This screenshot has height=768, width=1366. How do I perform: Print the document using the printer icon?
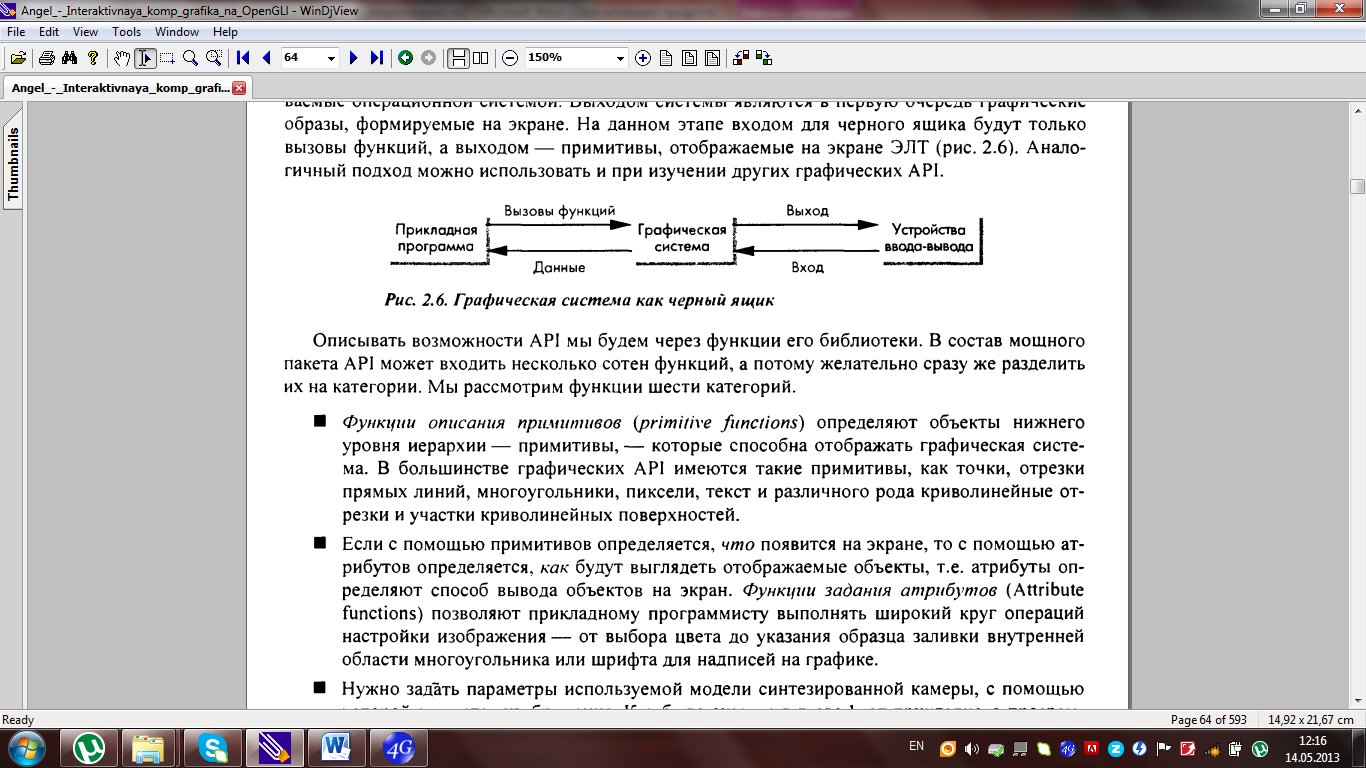46,58
